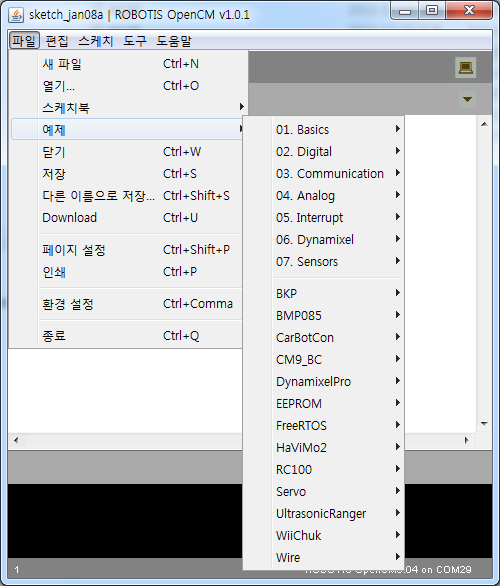Open the Servo examples submenu
This screenshot has height=586, width=500.
tap(324, 491)
